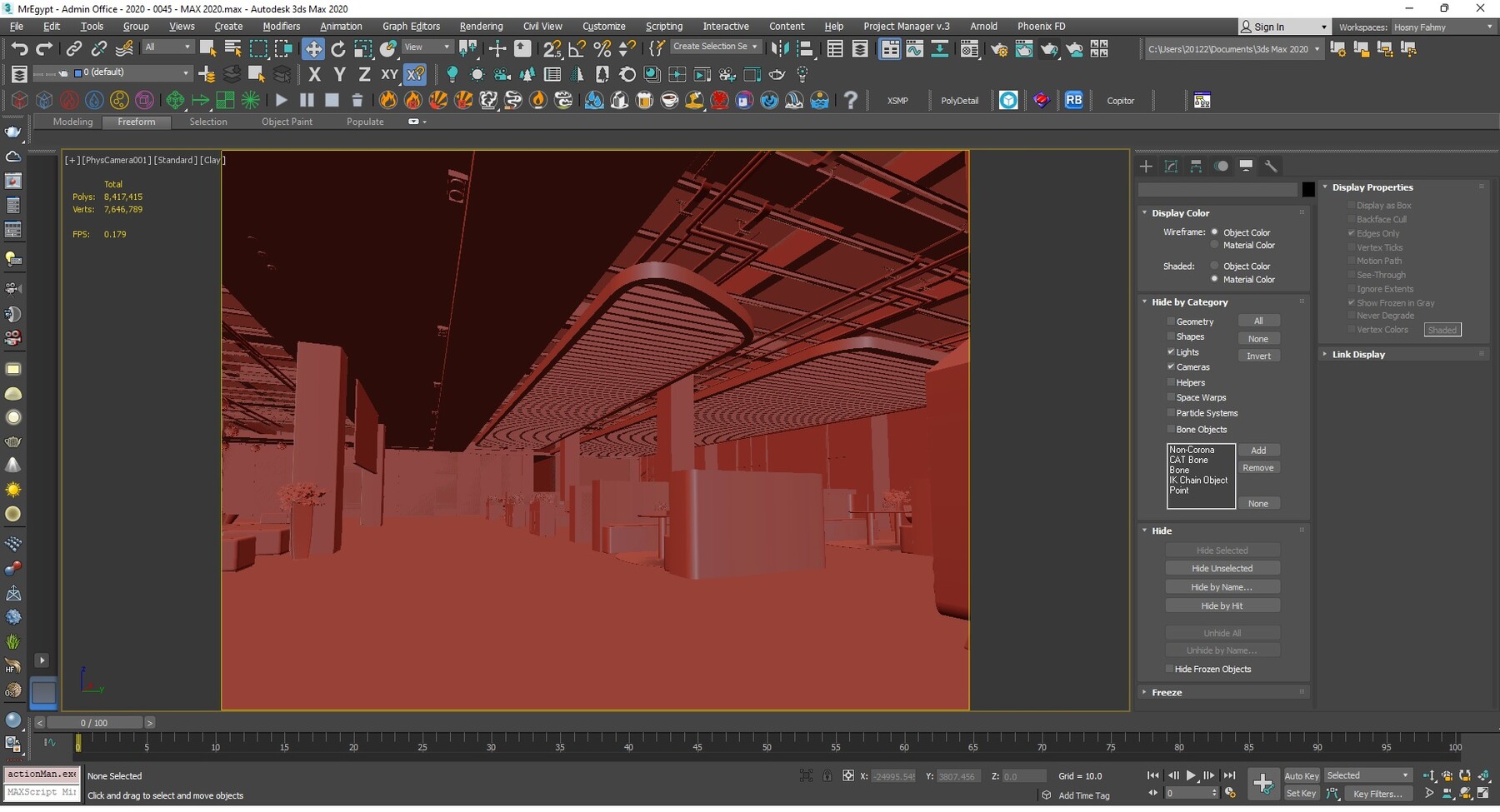The height and width of the screenshot is (812, 1500).
Task: Click the black object color swatch
Action: tap(1308, 190)
